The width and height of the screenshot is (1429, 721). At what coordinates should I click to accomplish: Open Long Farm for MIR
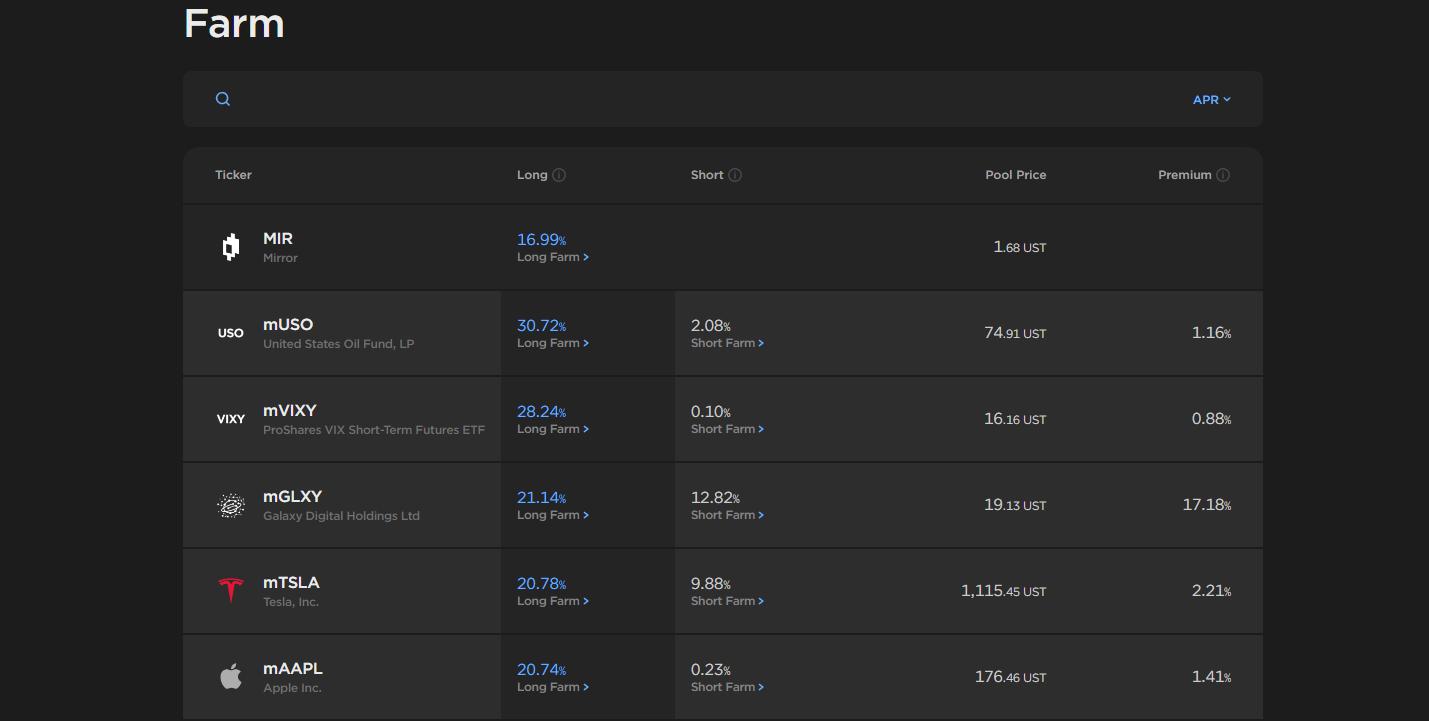tap(552, 258)
